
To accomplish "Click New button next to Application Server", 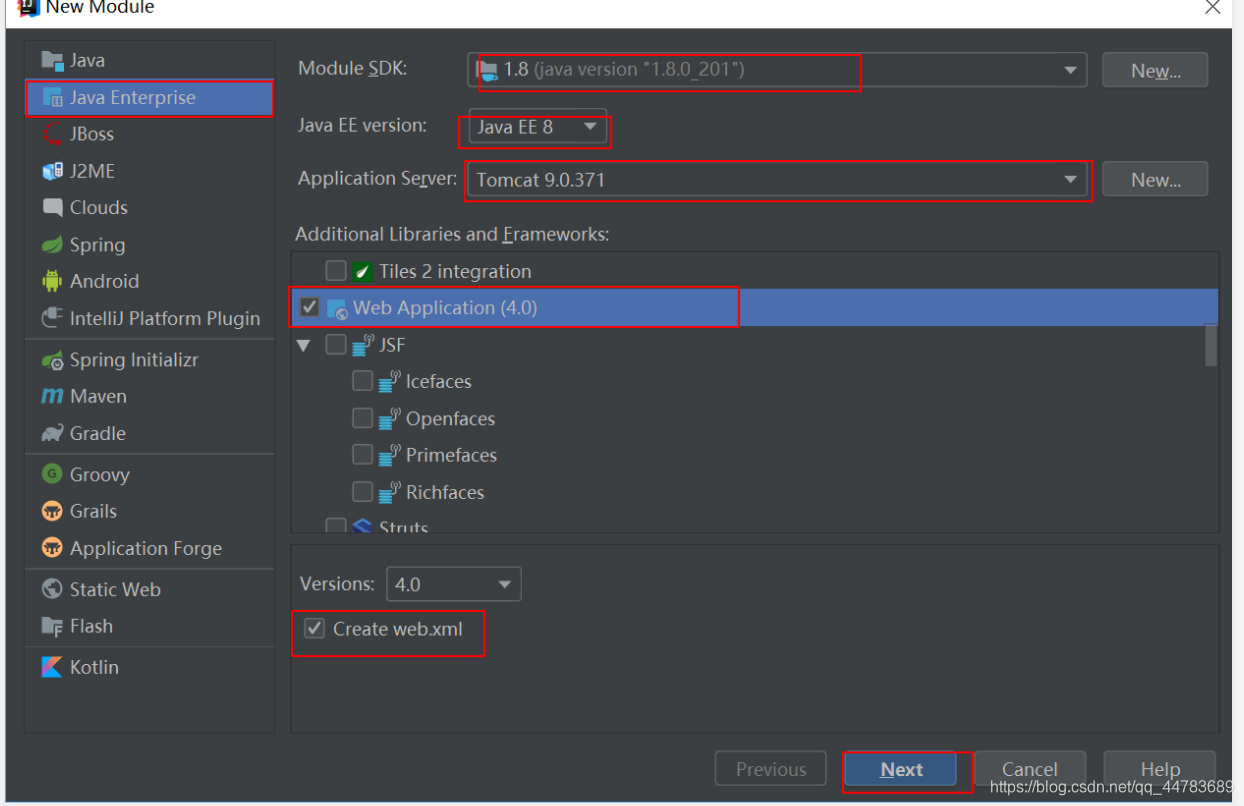I will tap(1155, 180).
